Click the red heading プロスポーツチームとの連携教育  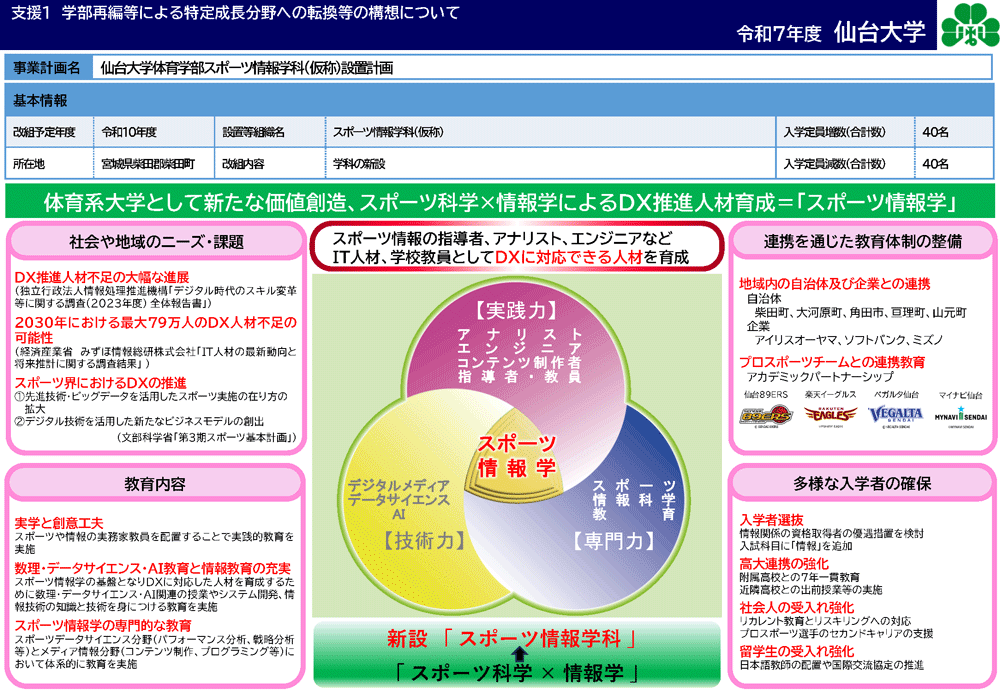click(x=831, y=362)
